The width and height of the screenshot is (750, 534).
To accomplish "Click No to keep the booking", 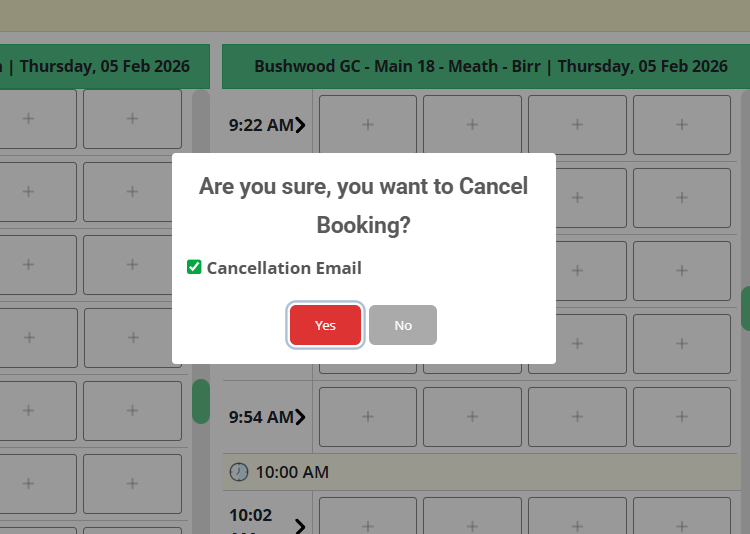I will 403,325.
